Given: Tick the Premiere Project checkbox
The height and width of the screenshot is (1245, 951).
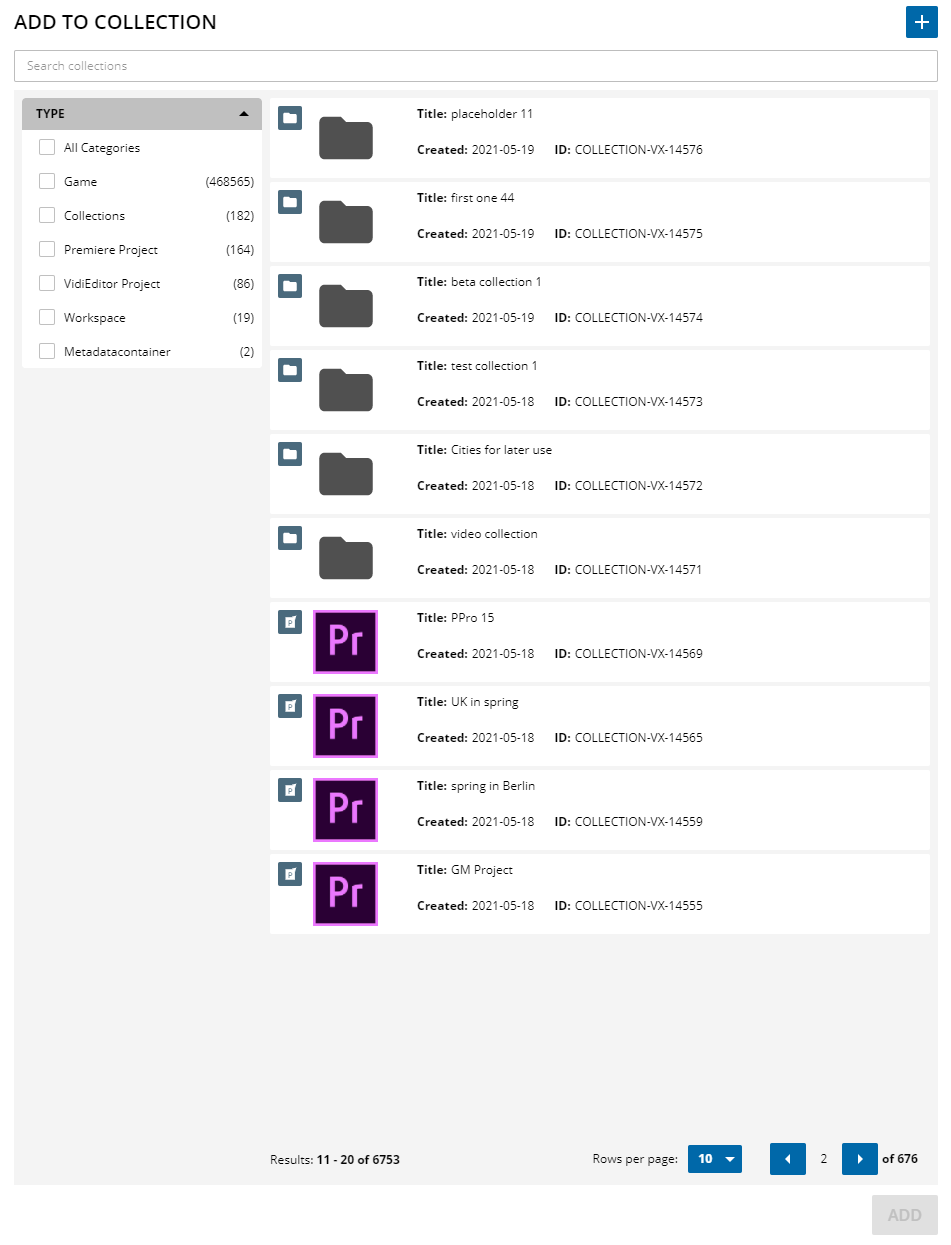Looking at the screenshot, I should click(47, 250).
